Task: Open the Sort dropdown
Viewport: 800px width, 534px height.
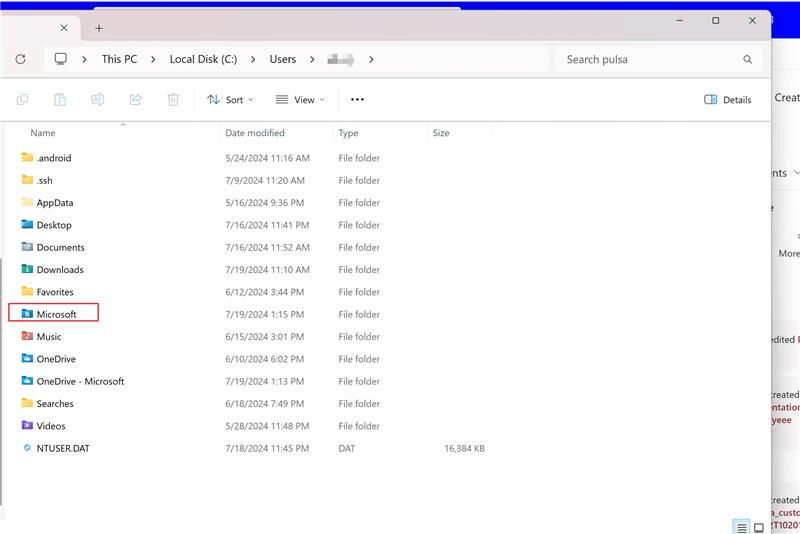Action: pyautogui.click(x=230, y=99)
